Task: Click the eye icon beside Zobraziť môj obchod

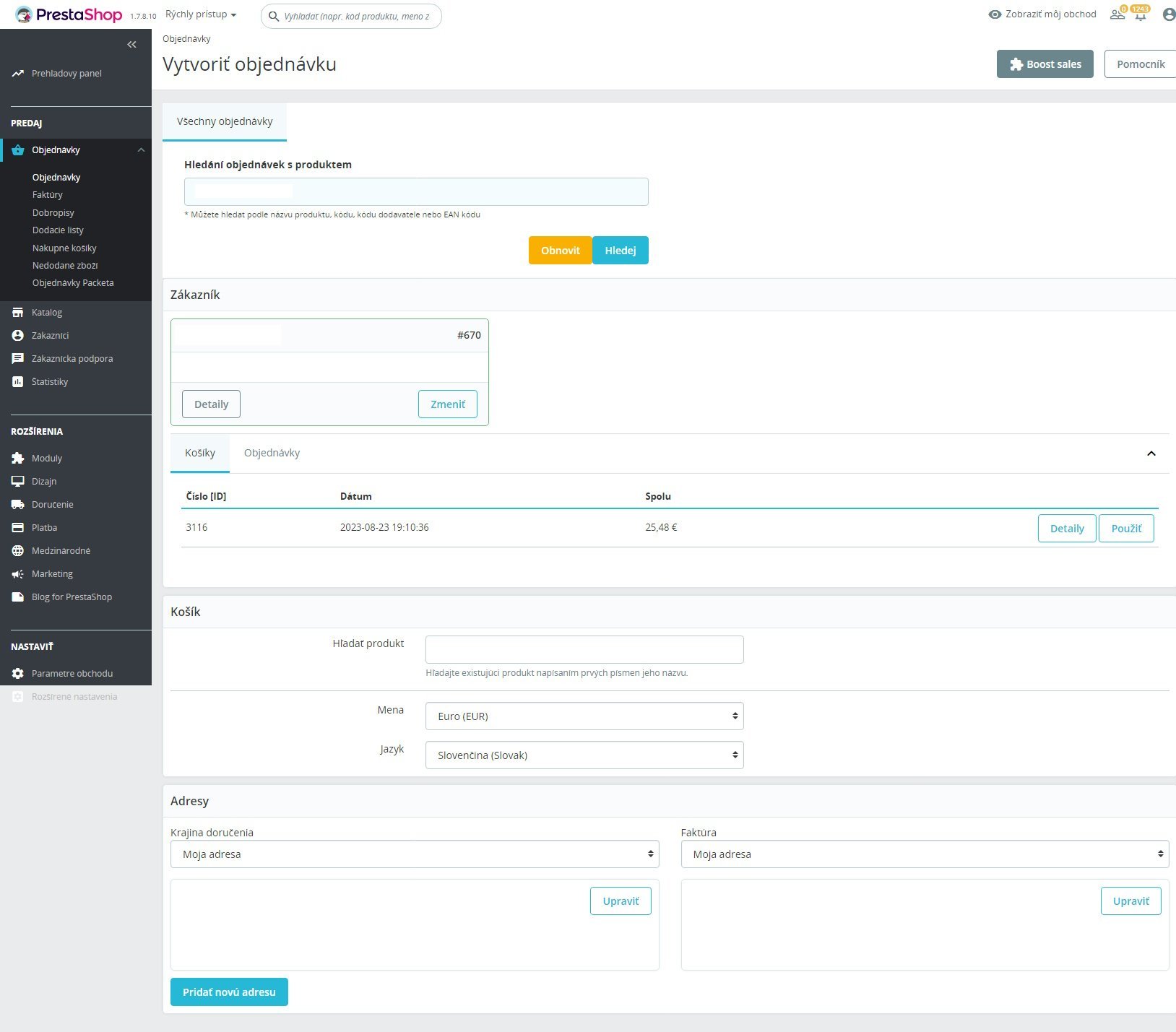Action: [995, 14]
